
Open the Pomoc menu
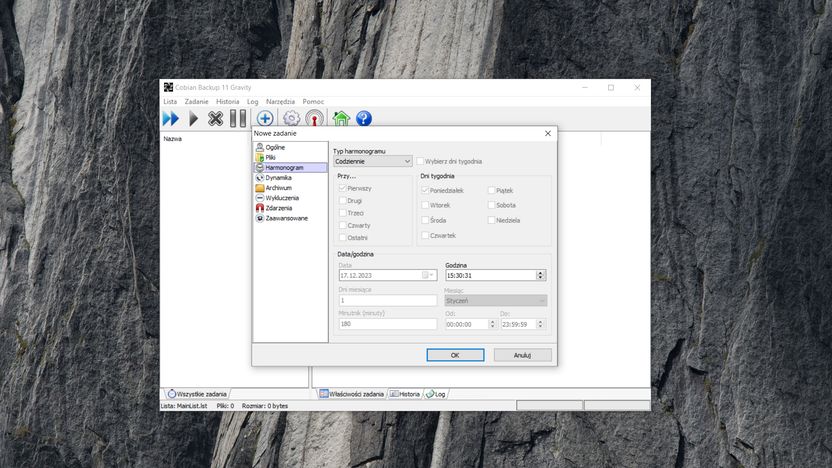313,101
